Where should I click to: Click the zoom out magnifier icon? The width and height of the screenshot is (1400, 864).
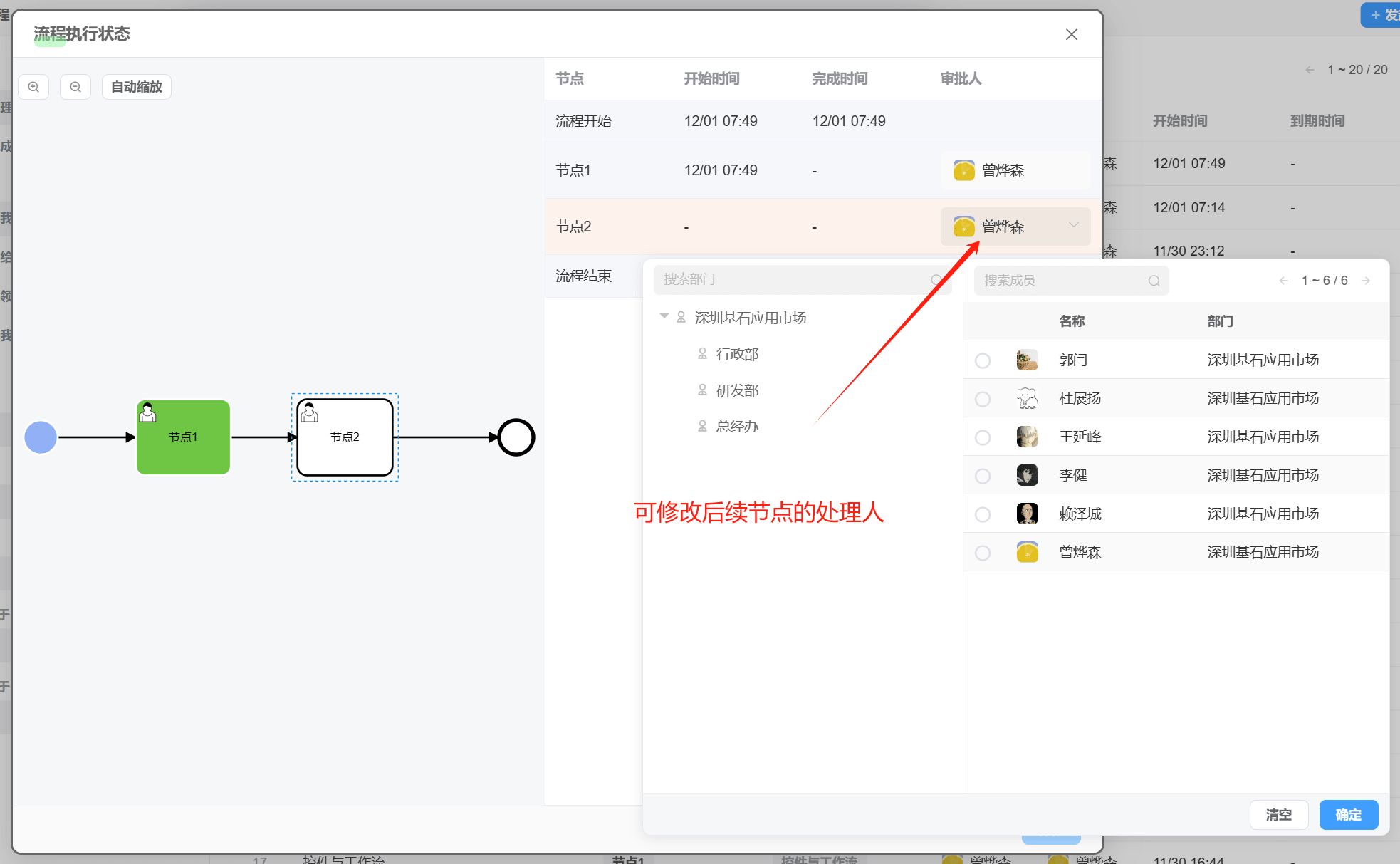[75, 87]
